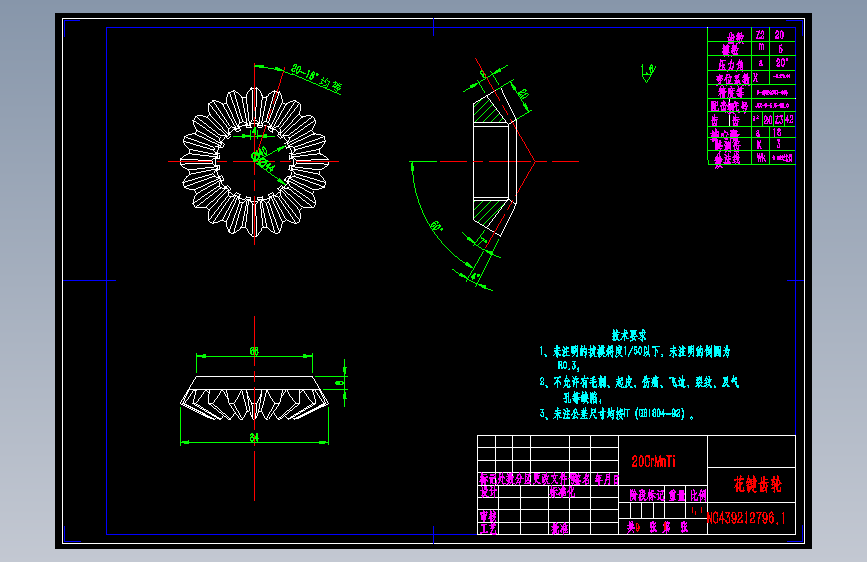Click the module symbol "m" cell

(x=761, y=48)
